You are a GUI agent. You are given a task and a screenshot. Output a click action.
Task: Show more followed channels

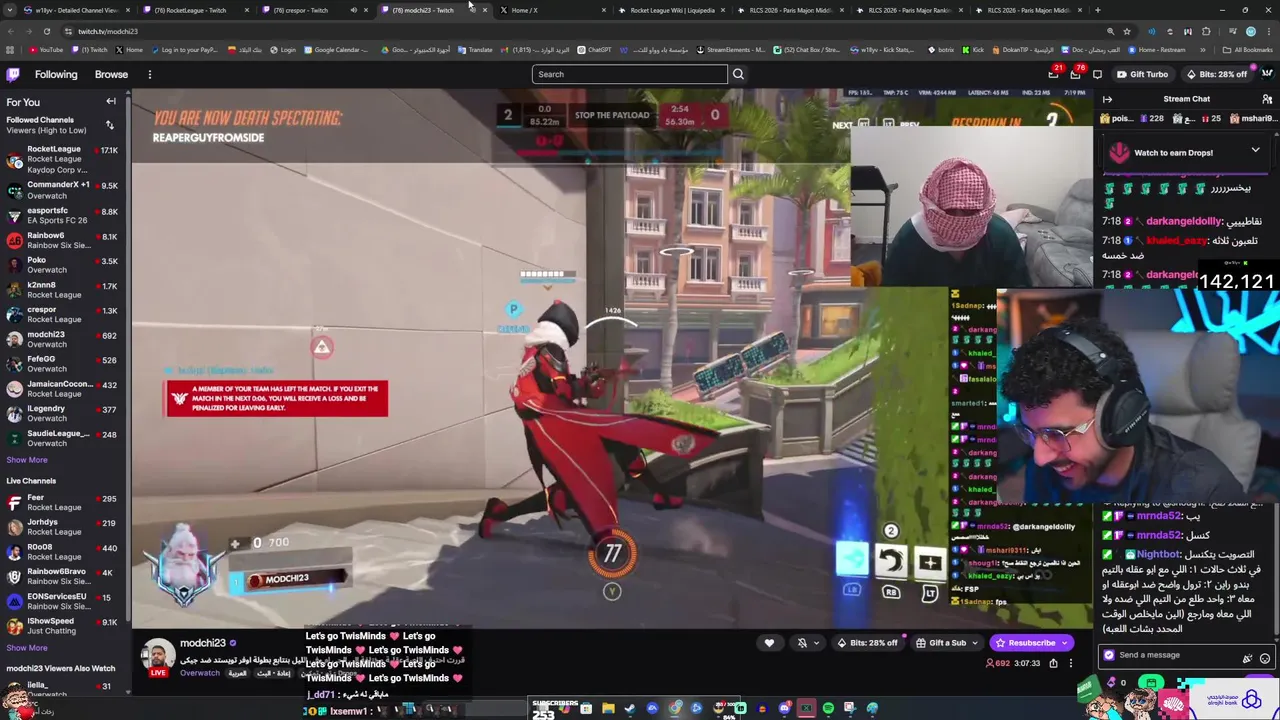(27, 460)
